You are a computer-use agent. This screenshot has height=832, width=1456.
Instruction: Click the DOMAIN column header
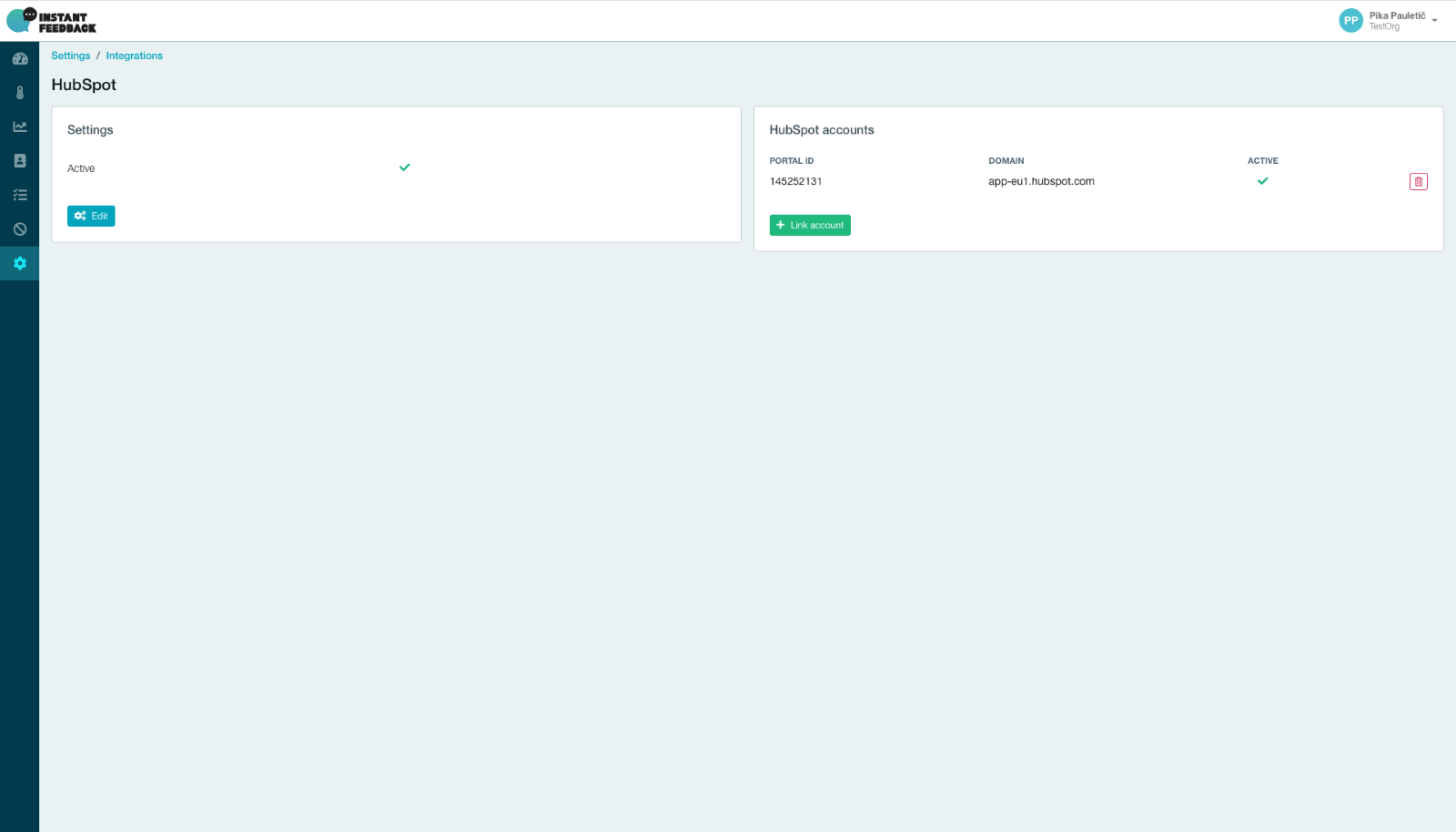[x=1006, y=161]
